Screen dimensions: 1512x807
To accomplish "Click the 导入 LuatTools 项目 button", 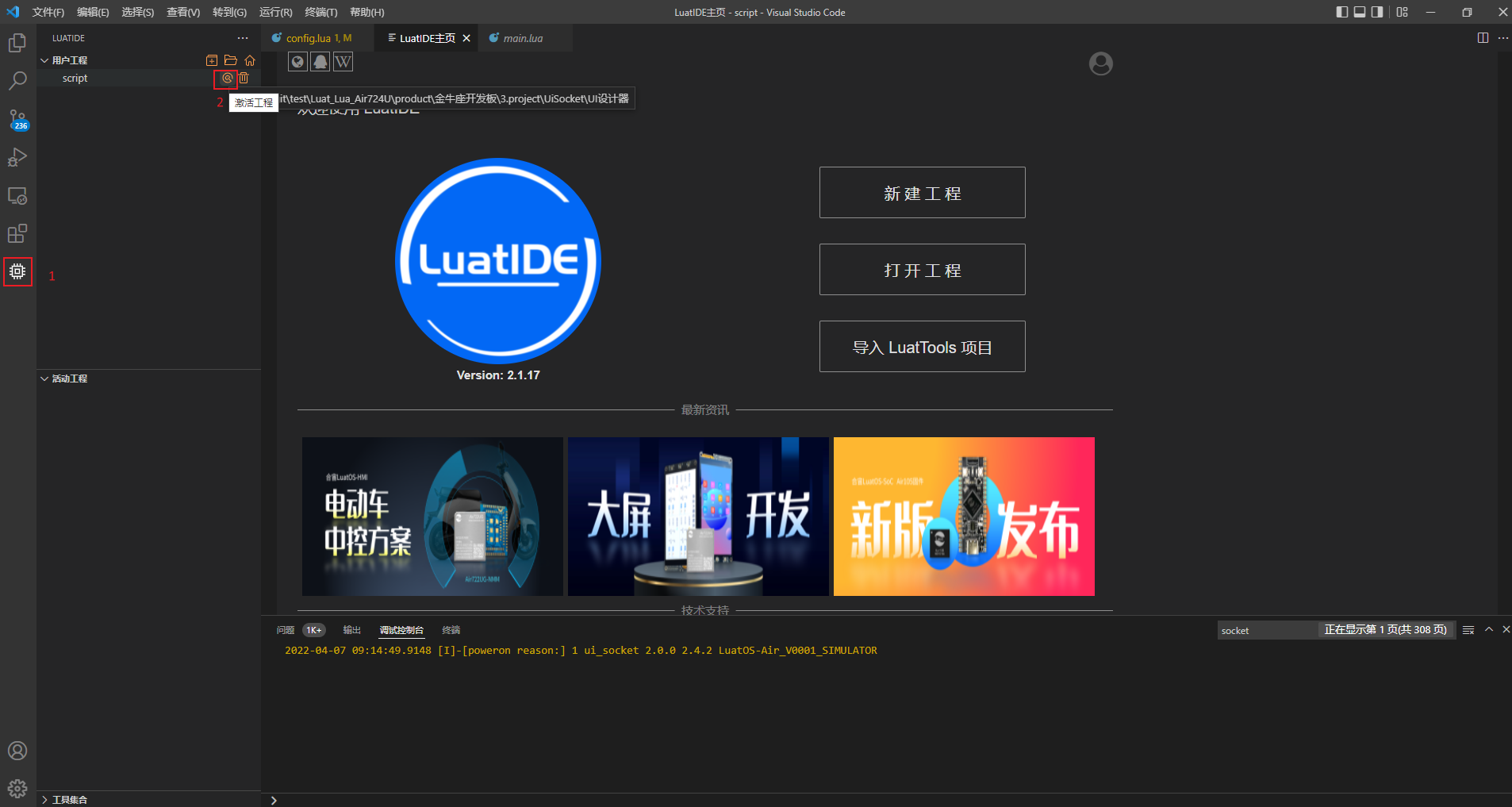I will click(922, 347).
